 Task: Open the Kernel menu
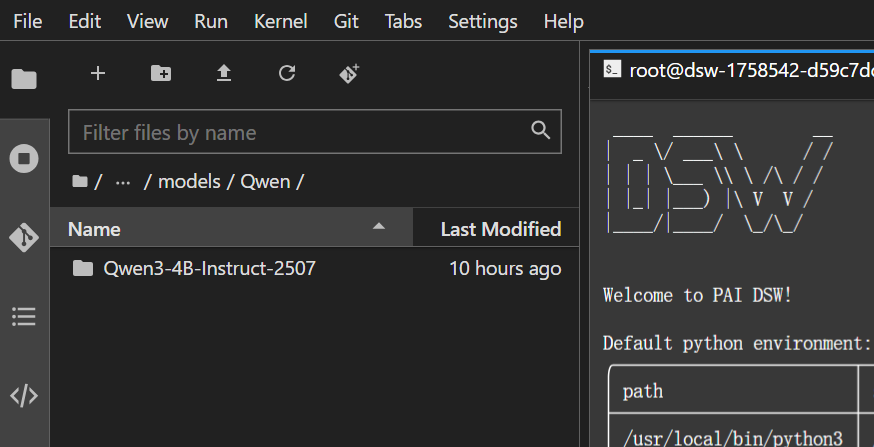[280, 21]
